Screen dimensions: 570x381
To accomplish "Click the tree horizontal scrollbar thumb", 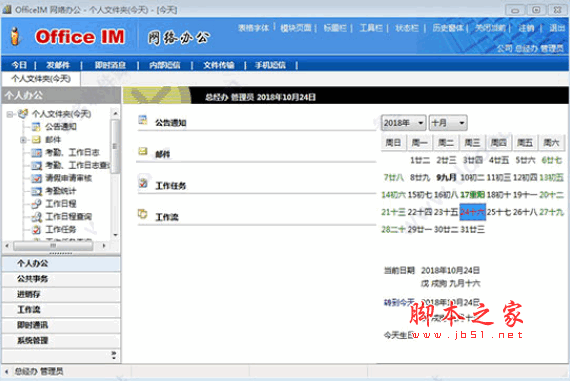I will (53, 246).
